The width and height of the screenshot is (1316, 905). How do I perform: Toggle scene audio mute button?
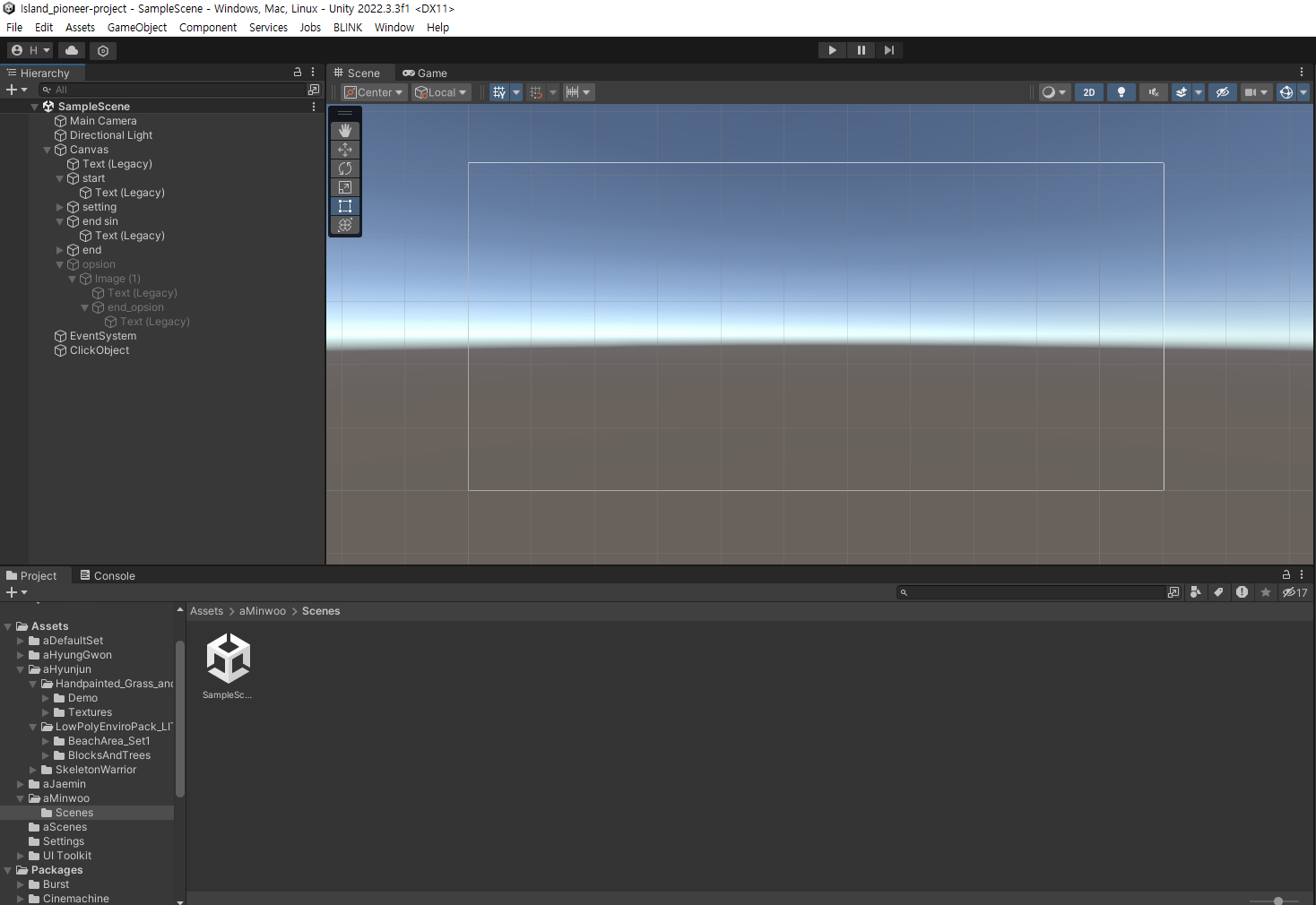1153,92
